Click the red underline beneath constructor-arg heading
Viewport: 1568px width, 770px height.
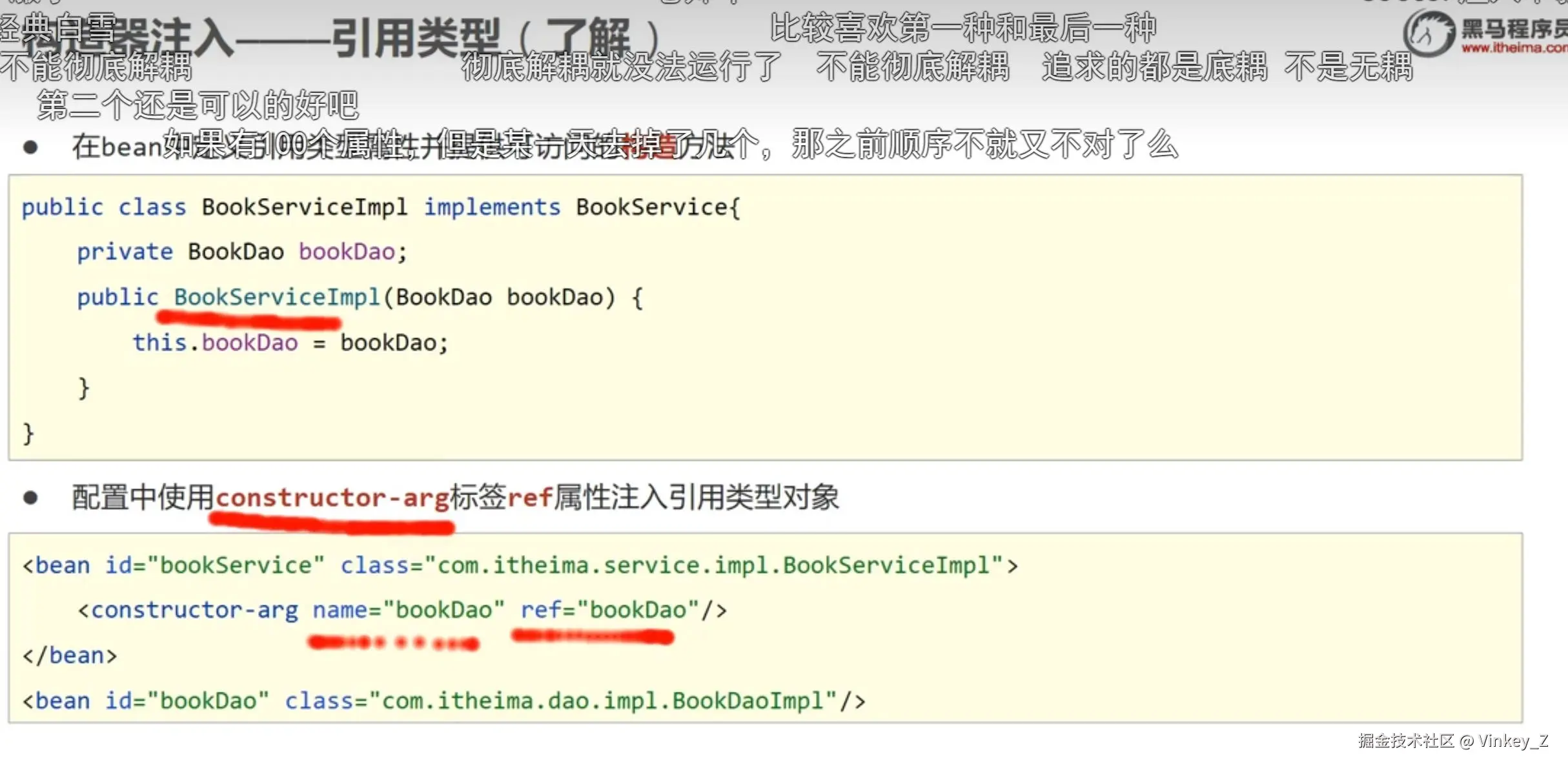click(332, 524)
